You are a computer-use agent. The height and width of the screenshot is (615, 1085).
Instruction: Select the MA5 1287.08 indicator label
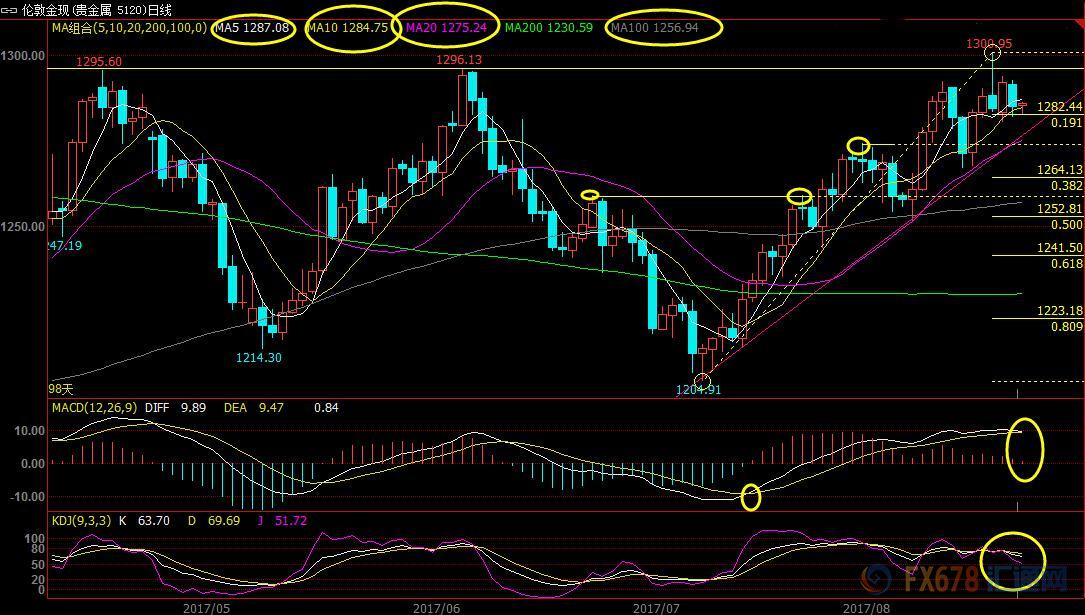pos(254,28)
